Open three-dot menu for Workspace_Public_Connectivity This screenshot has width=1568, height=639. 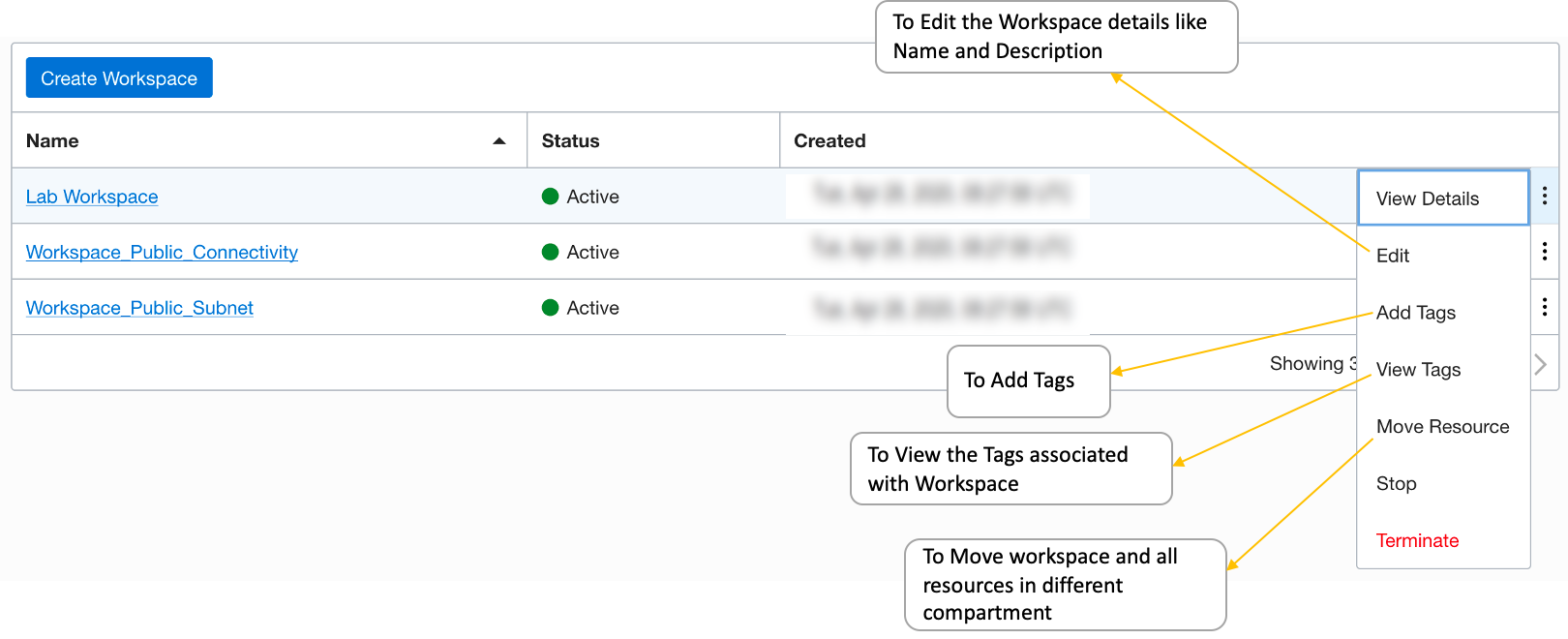[x=1544, y=252]
